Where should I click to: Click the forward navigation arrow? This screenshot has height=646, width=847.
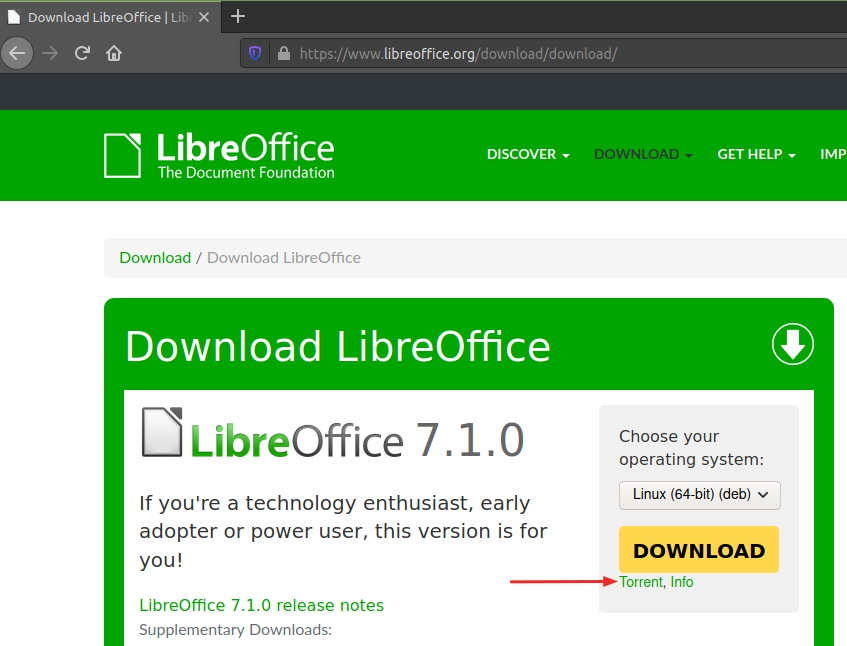click(50, 53)
